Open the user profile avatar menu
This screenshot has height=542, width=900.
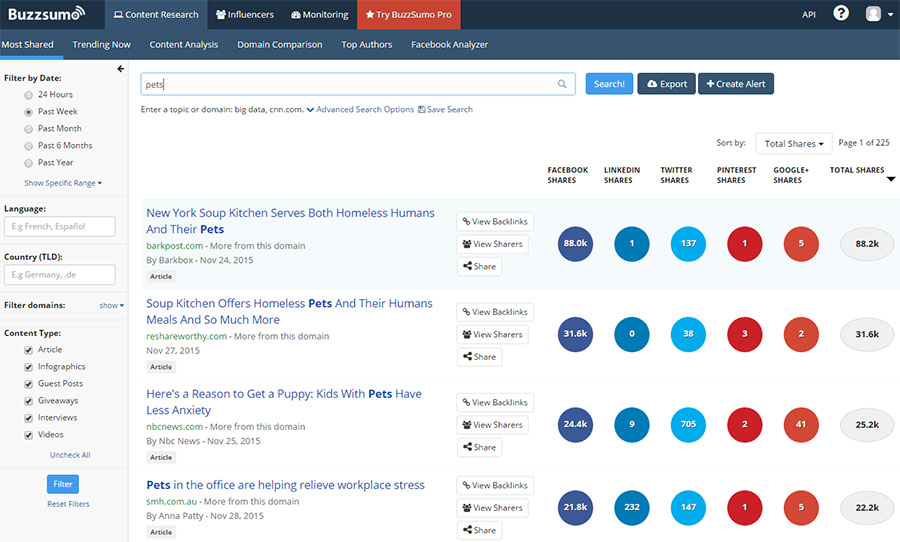click(879, 14)
